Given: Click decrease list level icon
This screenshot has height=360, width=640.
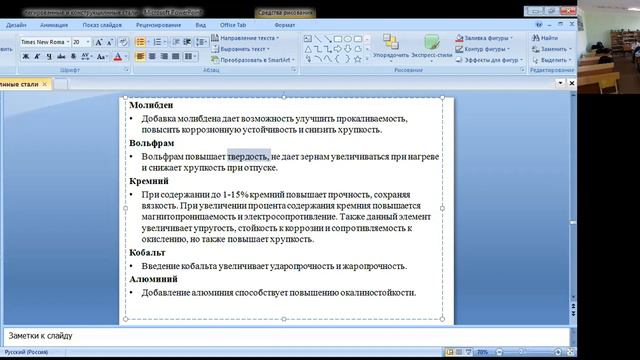Looking at the screenshot, I should click(x=176, y=42).
